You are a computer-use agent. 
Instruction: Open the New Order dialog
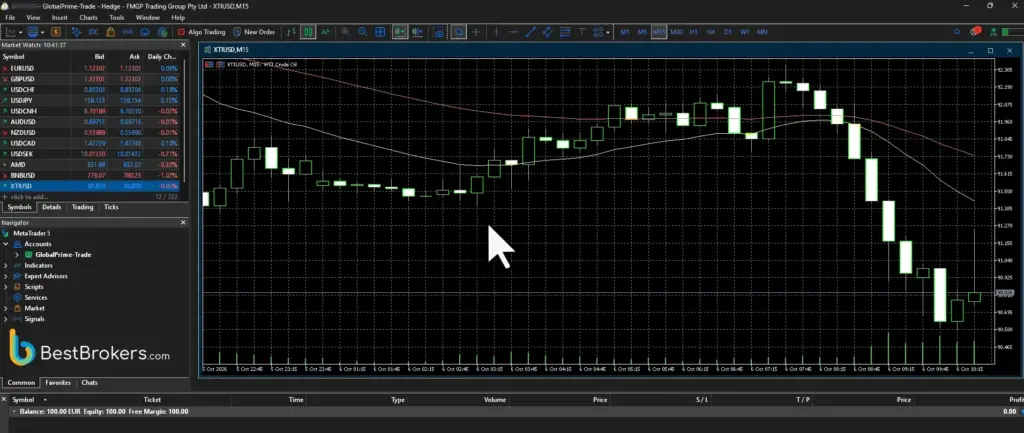(x=254, y=32)
